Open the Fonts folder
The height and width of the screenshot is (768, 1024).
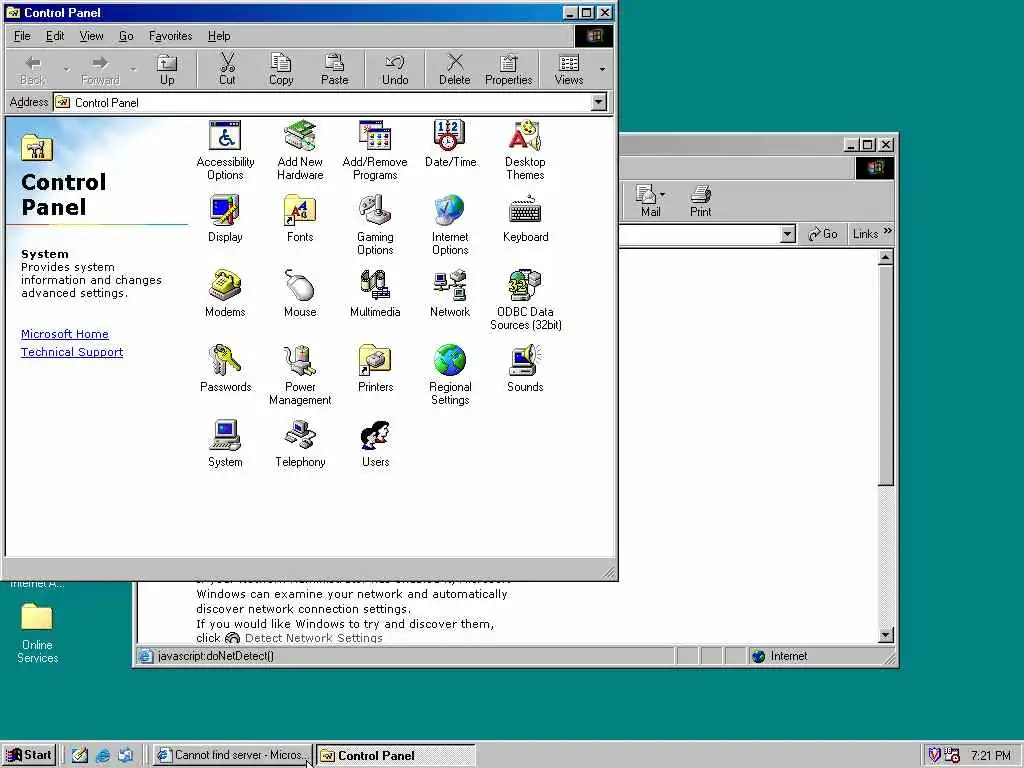tap(300, 219)
